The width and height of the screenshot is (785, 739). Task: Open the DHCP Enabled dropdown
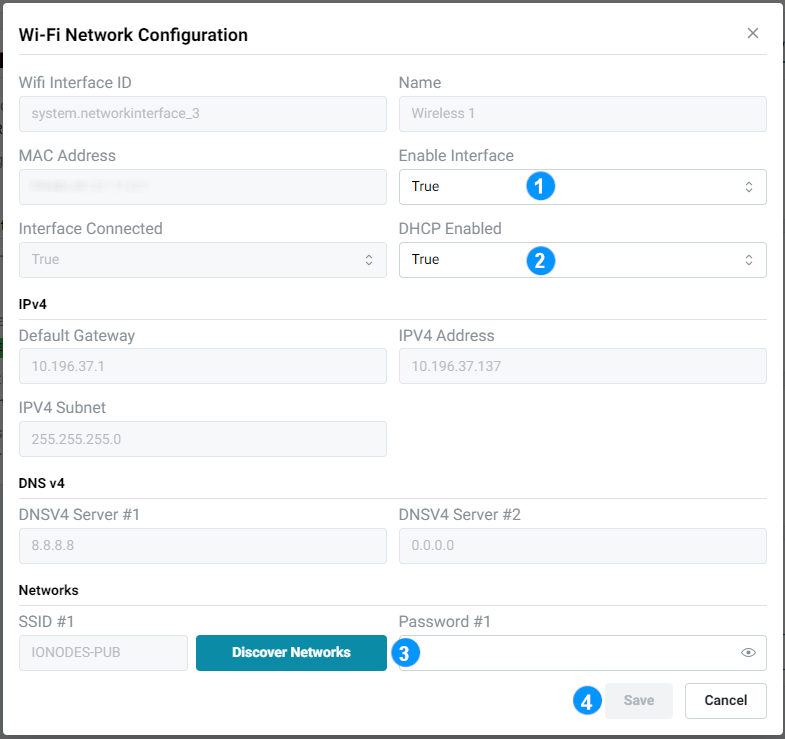582,260
